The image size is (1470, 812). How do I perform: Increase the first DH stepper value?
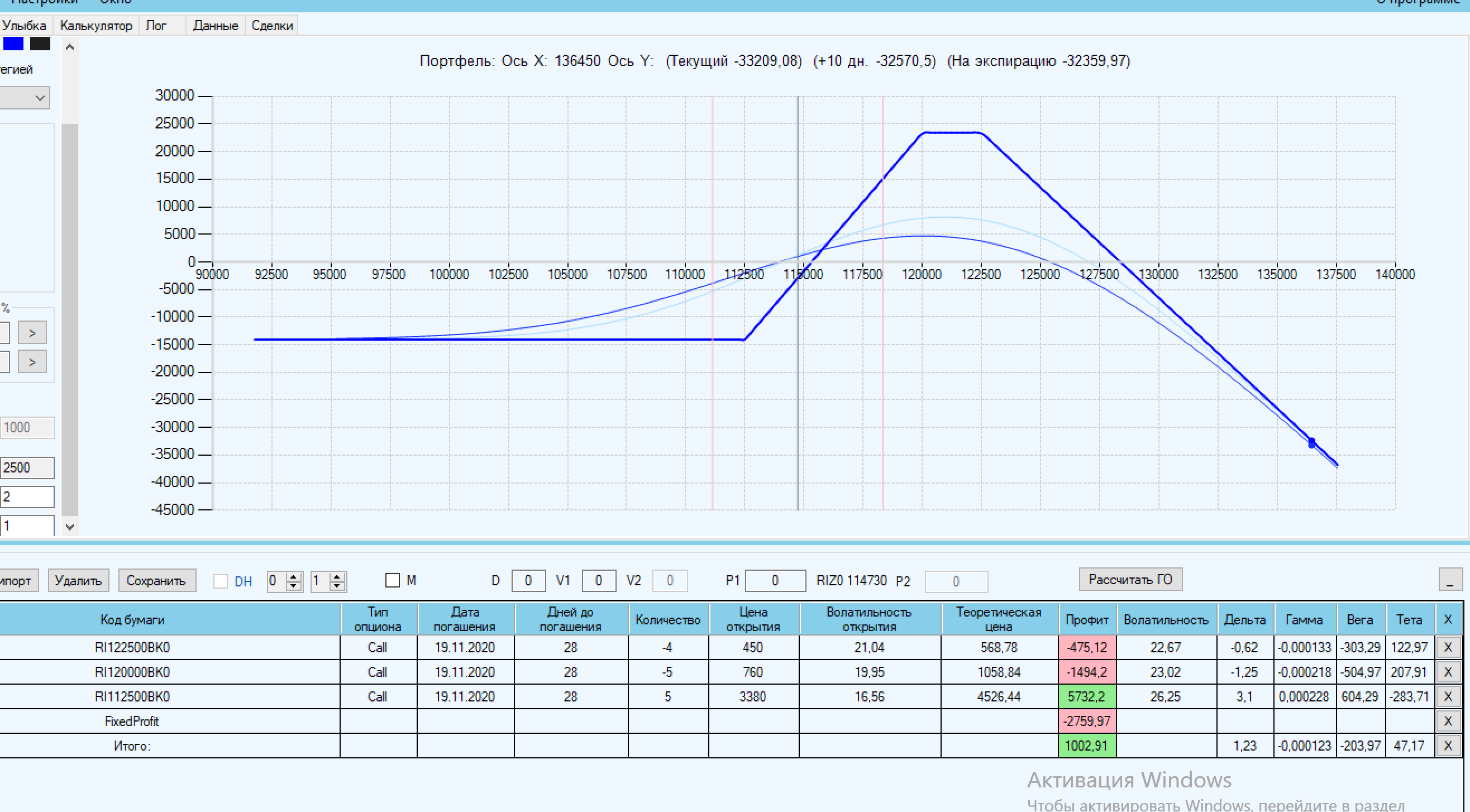(x=294, y=576)
